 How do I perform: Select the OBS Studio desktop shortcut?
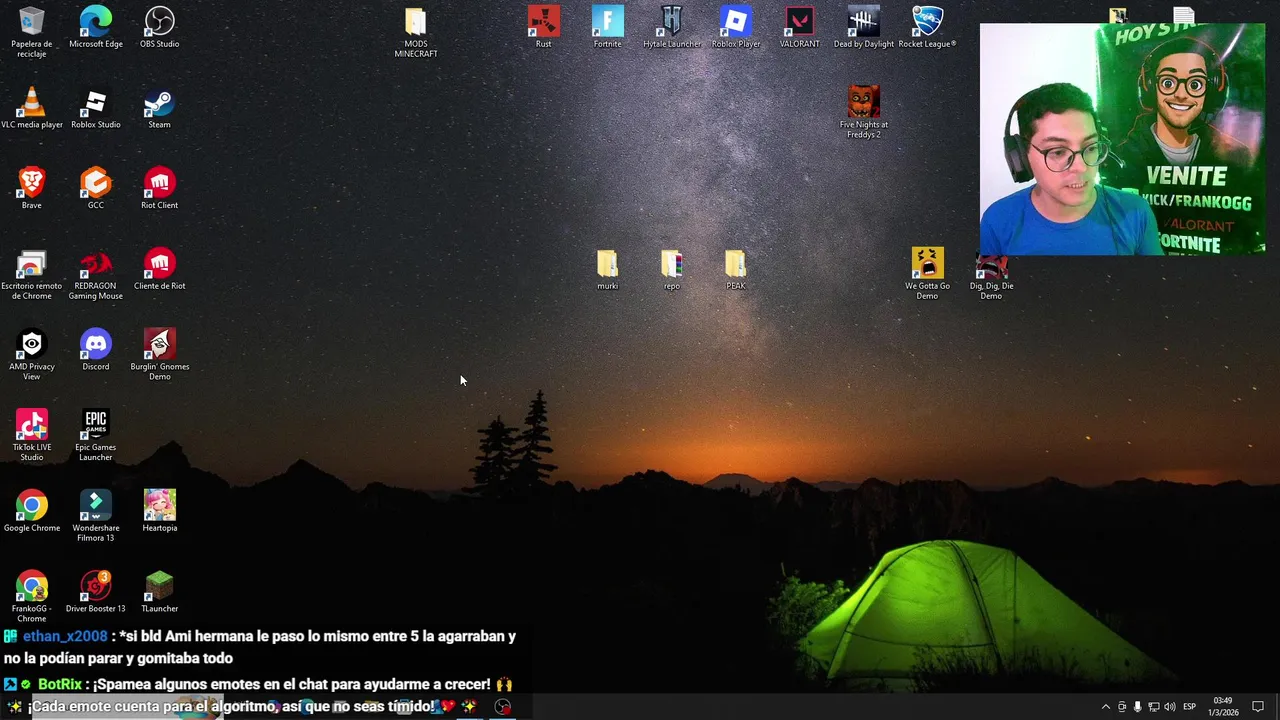click(x=160, y=27)
